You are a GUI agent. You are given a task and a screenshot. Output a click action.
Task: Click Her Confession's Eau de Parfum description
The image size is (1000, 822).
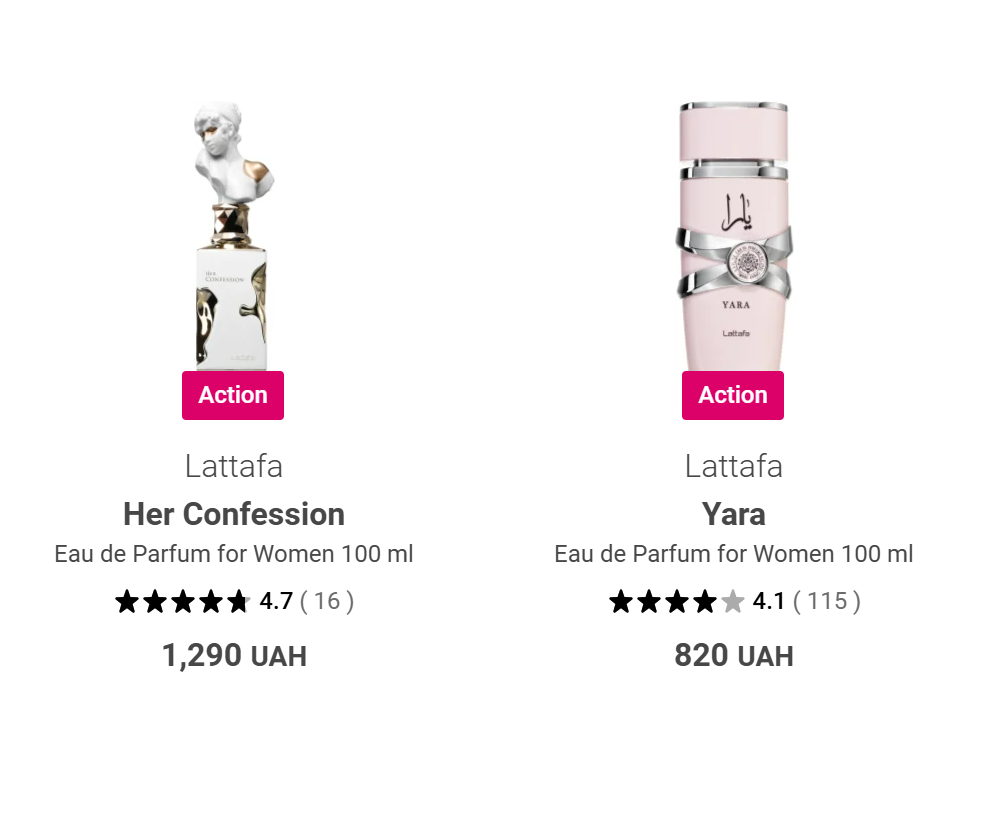tap(233, 554)
